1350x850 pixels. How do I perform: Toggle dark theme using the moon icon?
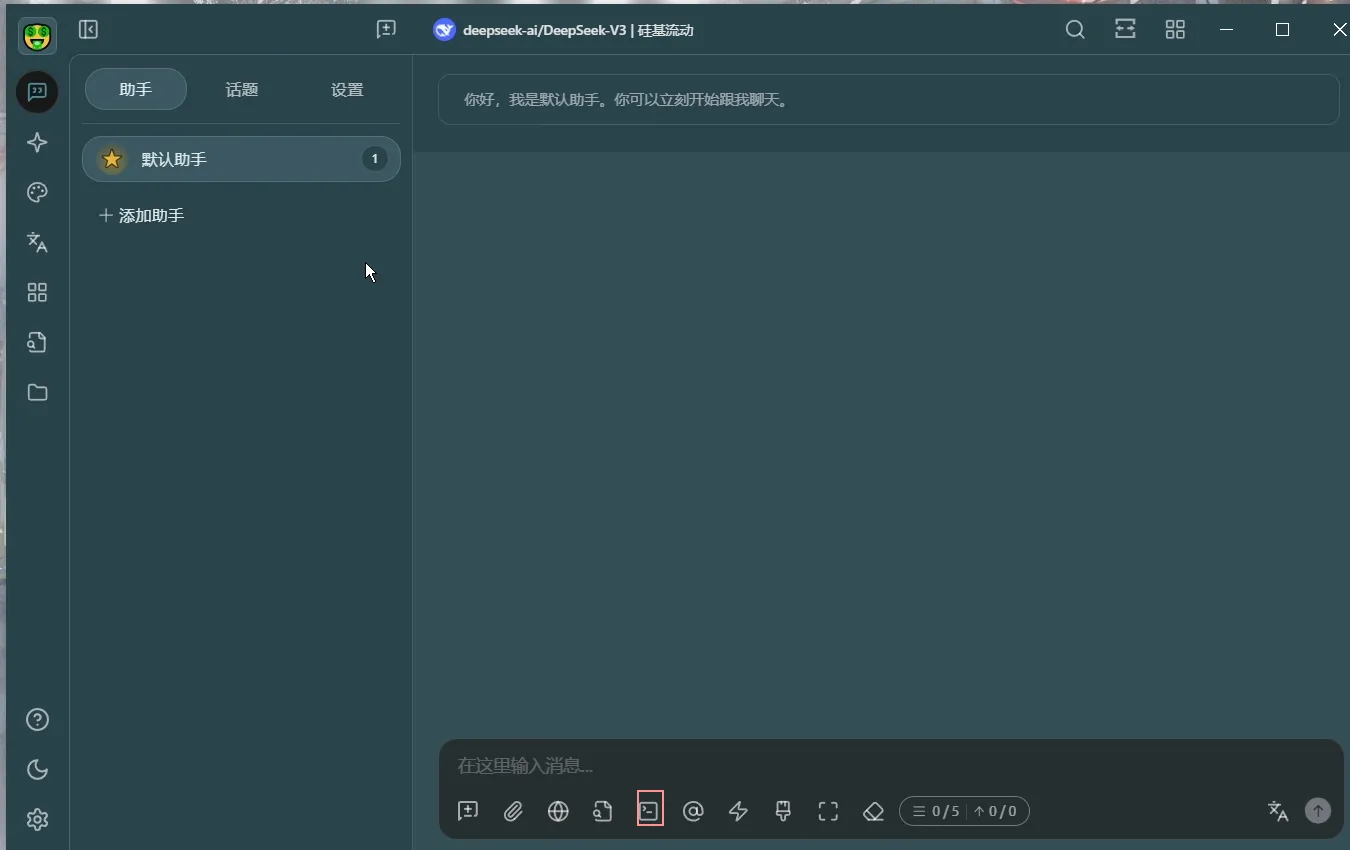point(37,769)
